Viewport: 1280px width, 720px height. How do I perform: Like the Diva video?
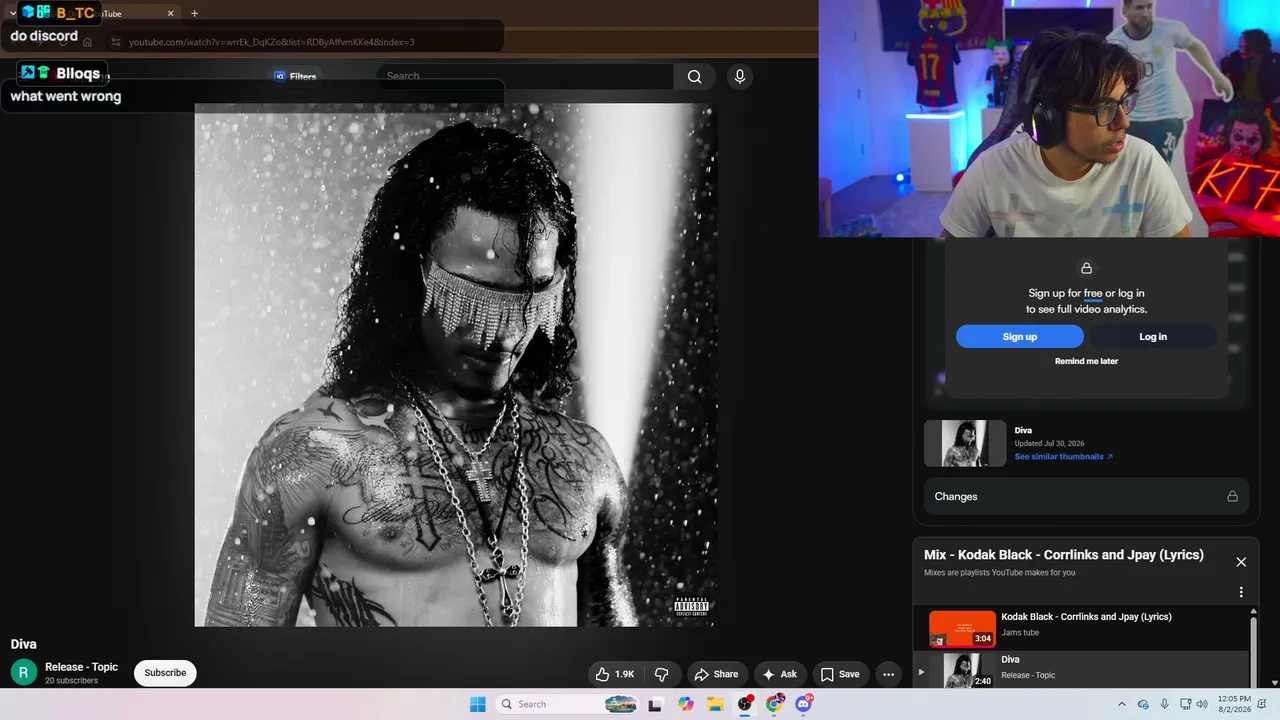coord(615,674)
